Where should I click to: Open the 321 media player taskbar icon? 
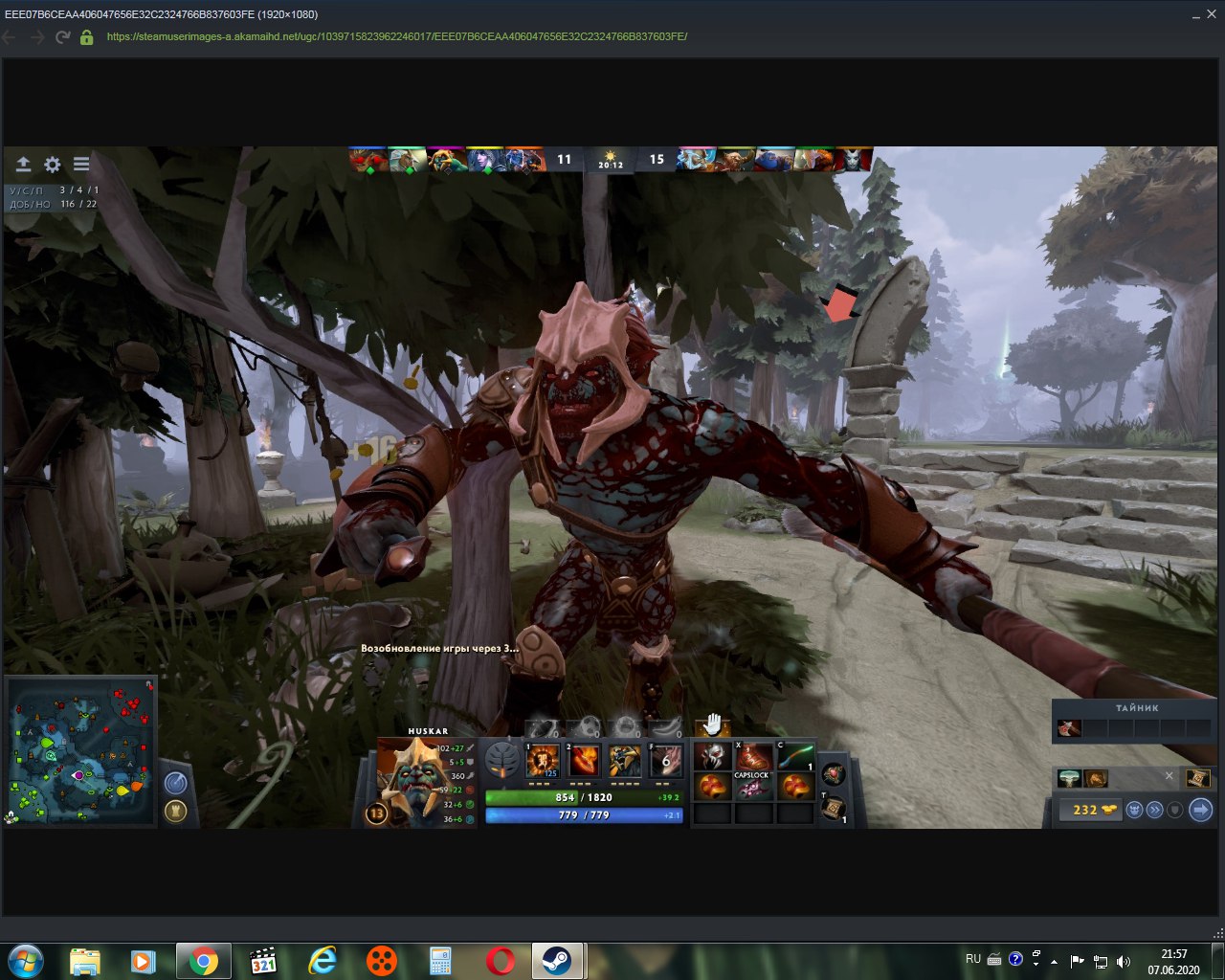pyautogui.click(x=262, y=961)
